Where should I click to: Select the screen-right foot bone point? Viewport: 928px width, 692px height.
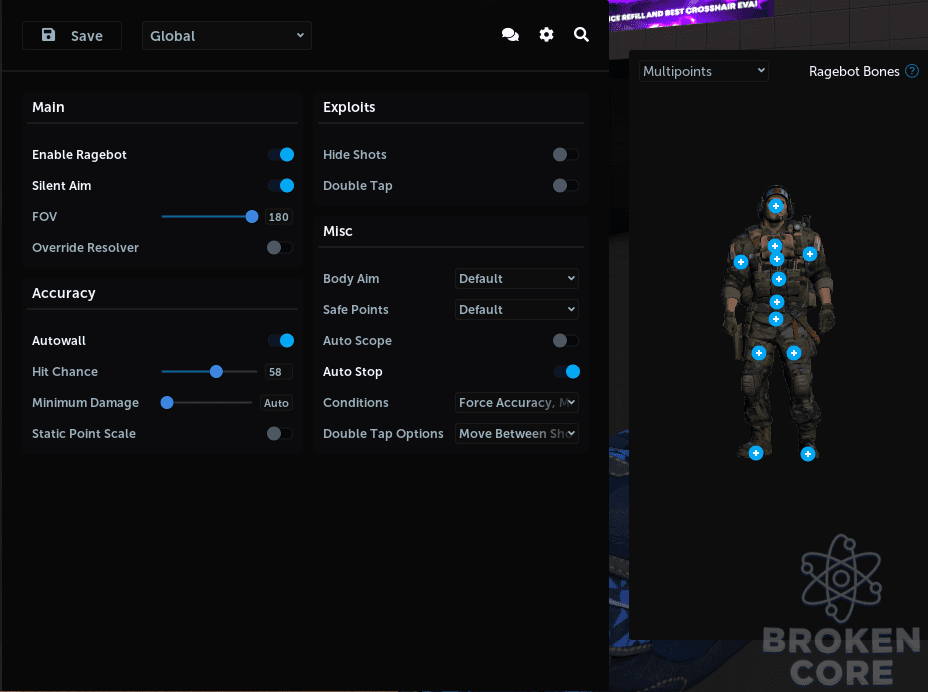pyautogui.click(x=808, y=454)
